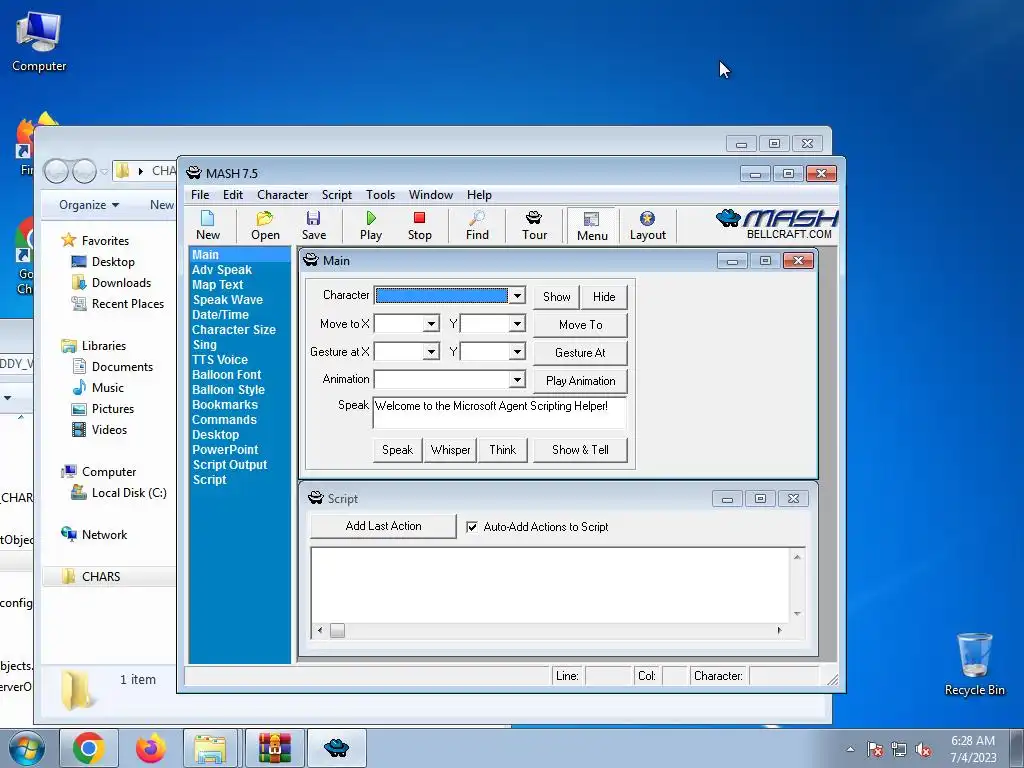Screen dimensions: 1024x768
Task: Switch to Windows Explorer on the taskbar
Action: (211, 748)
